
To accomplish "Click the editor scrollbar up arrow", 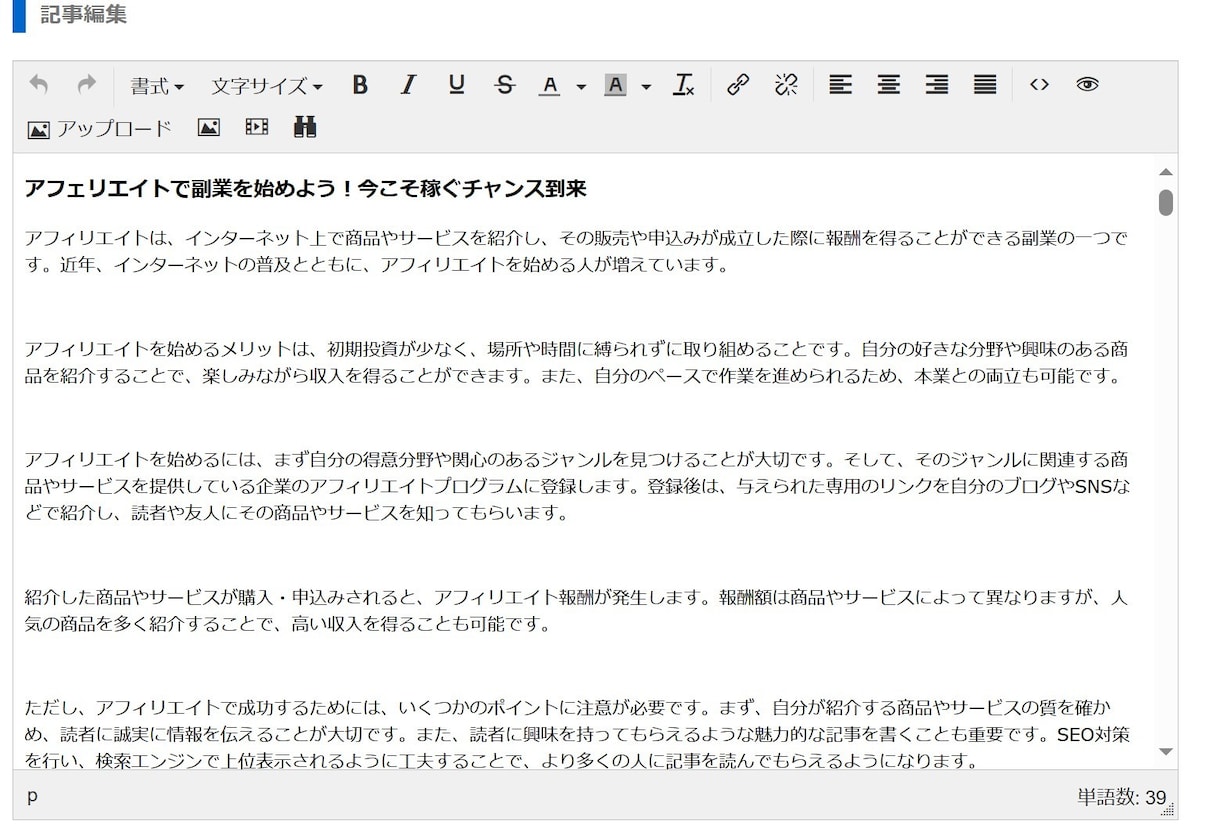I will [1165, 172].
